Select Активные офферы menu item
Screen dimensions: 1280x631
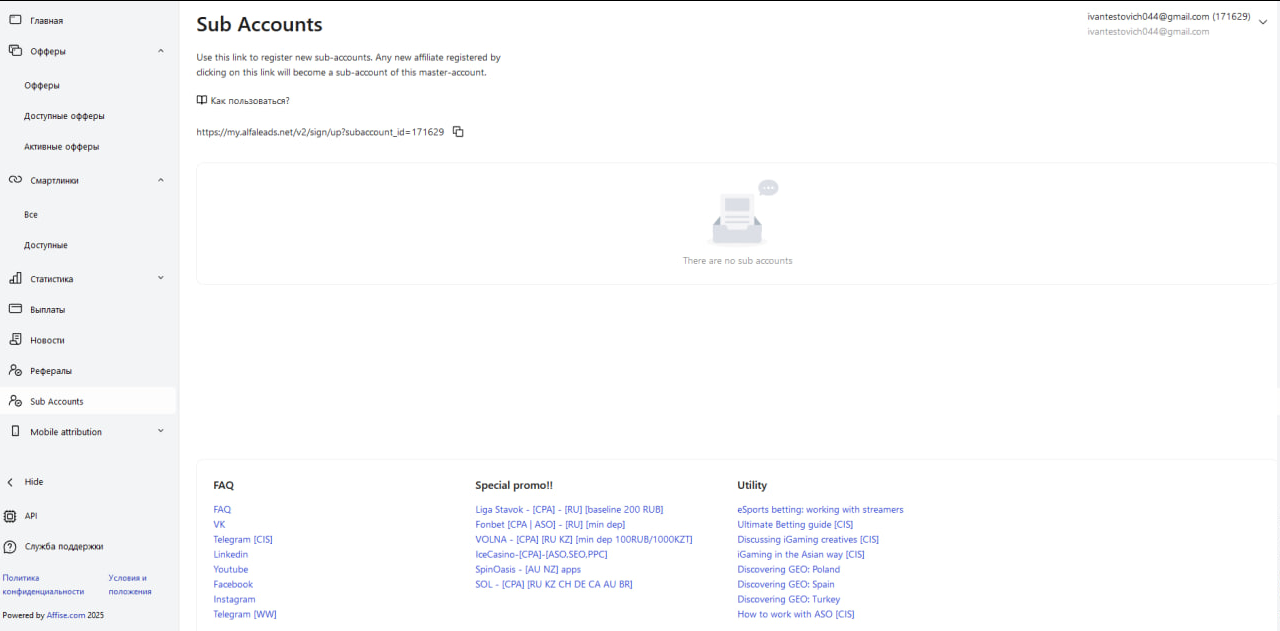pyautogui.click(x=61, y=147)
